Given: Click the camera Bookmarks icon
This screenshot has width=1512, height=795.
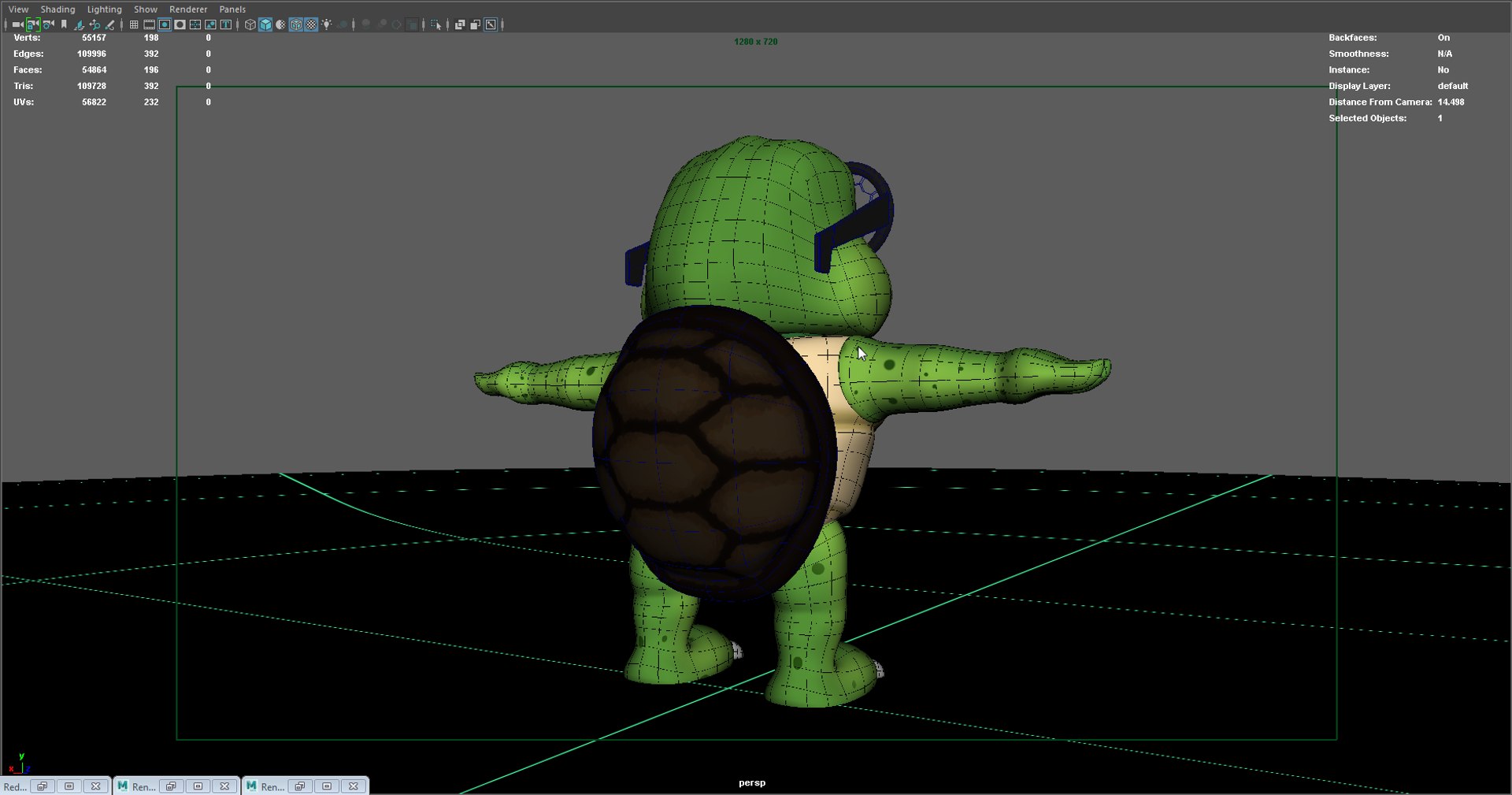Looking at the screenshot, I should [64, 24].
